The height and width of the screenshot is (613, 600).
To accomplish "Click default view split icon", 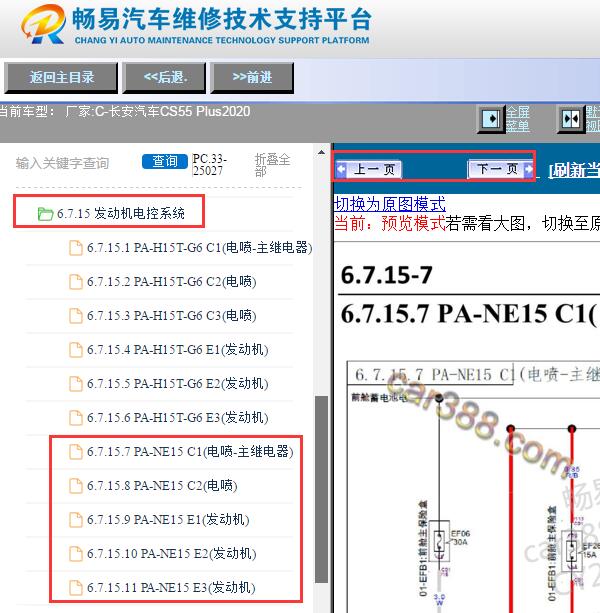I will coord(570,119).
